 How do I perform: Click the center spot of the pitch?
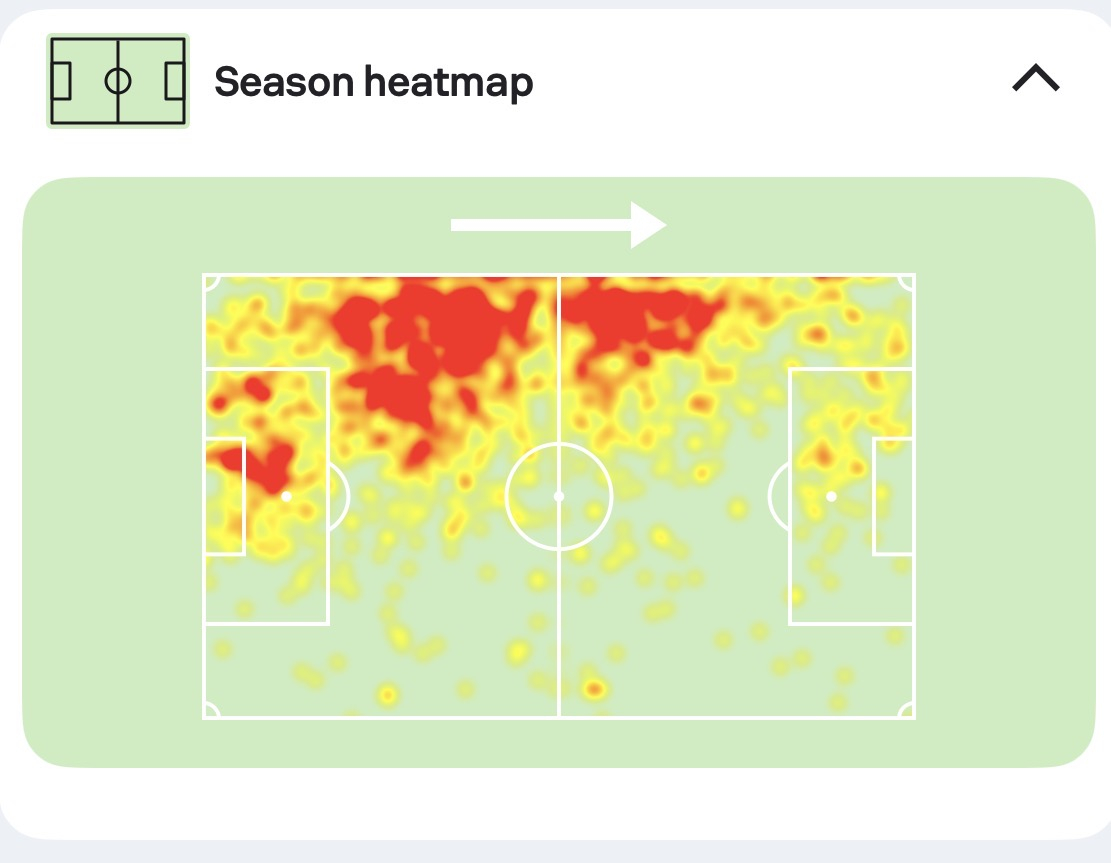[558, 497]
